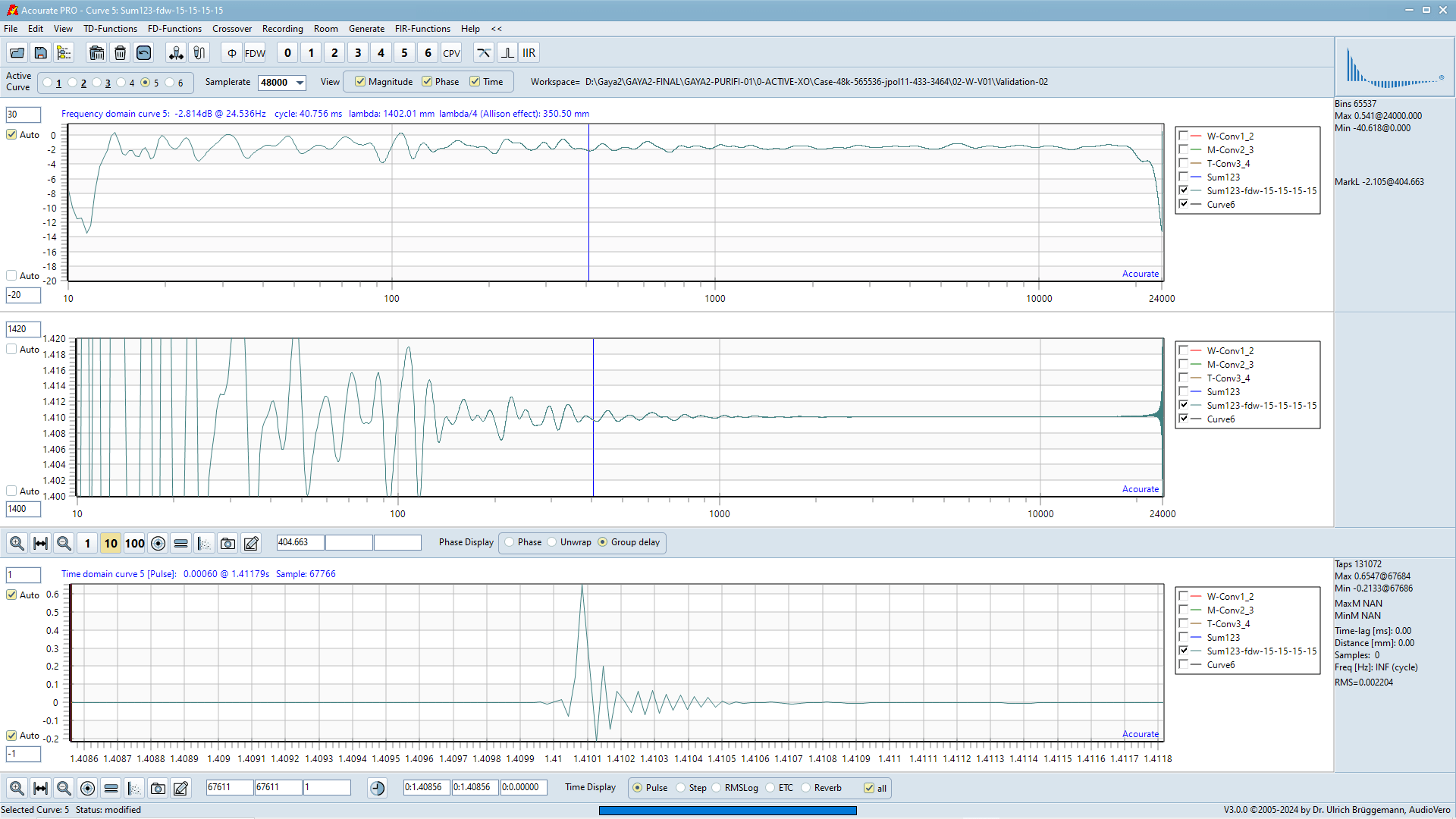The image size is (1456, 819).
Task: Toggle the 'all' checkbox in time display
Action: (869, 788)
